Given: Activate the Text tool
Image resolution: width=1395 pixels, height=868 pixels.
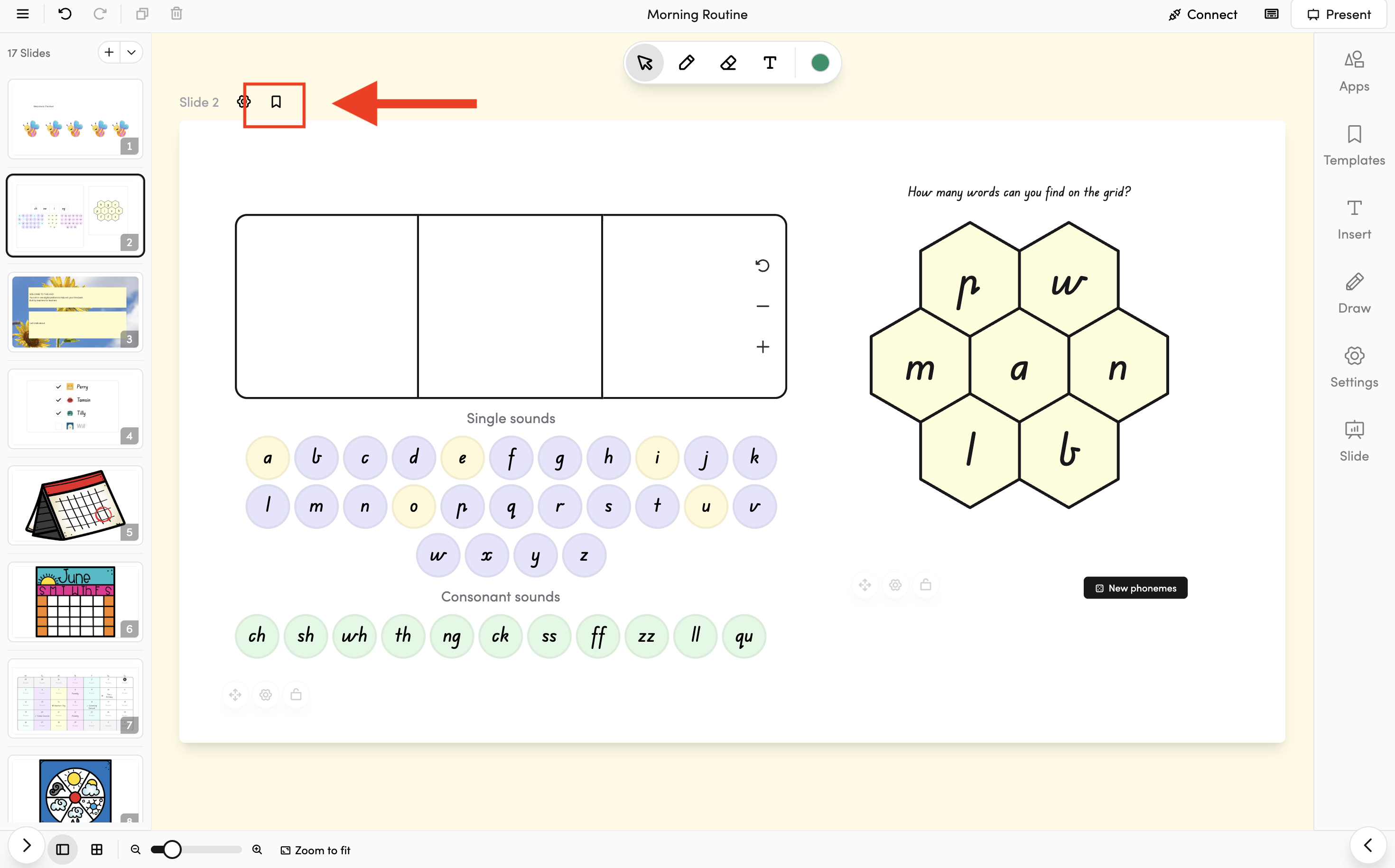Looking at the screenshot, I should (770, 63).
